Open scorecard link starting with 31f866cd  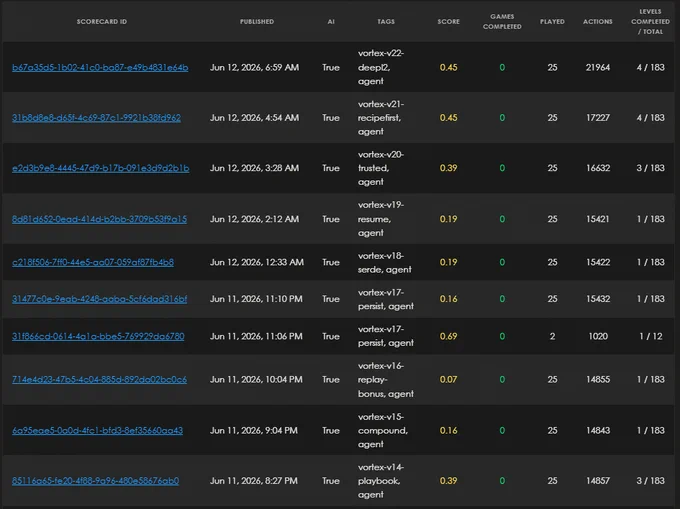pos(98,336)
